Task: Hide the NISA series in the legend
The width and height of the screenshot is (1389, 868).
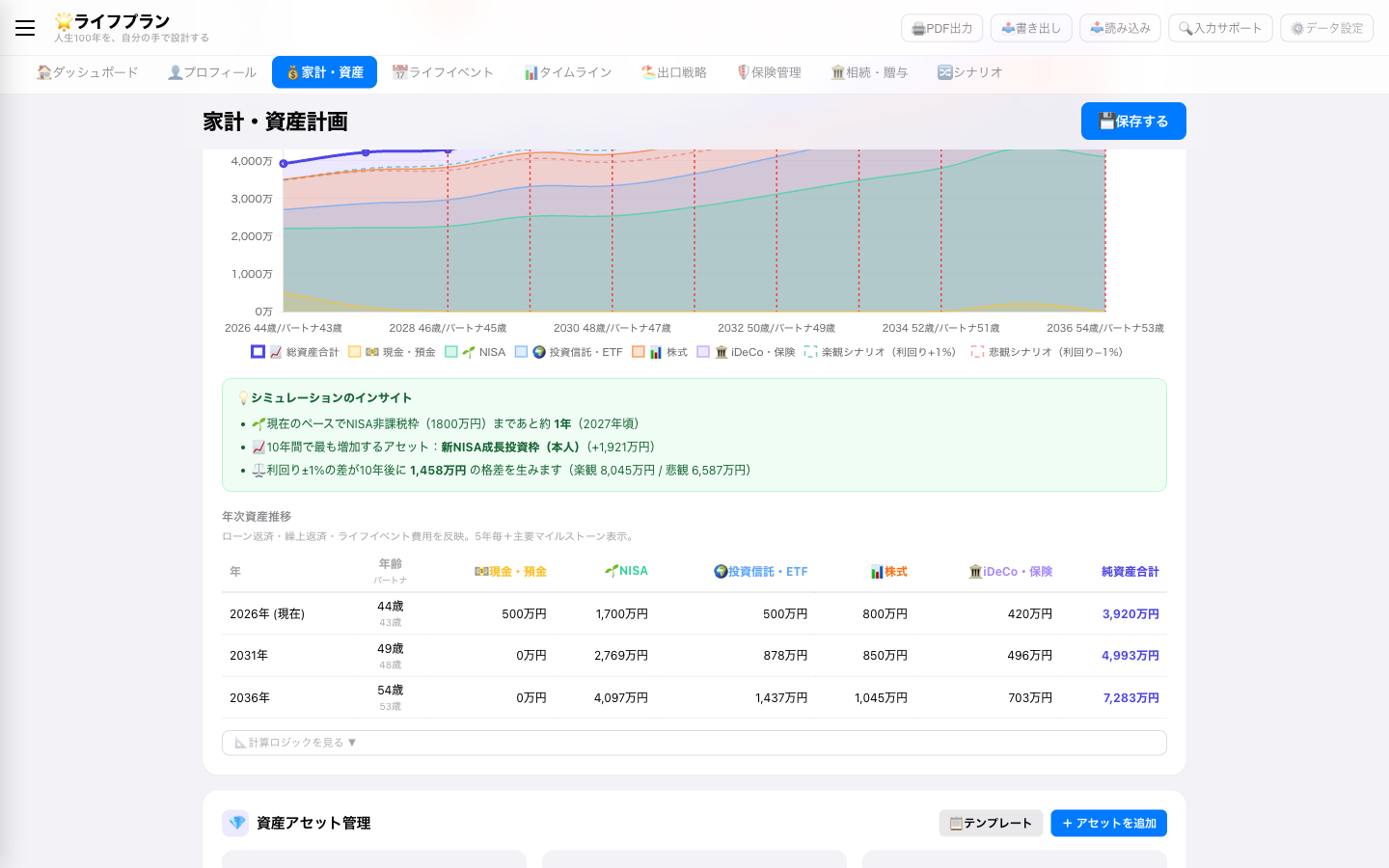Action: pos(475,352)
